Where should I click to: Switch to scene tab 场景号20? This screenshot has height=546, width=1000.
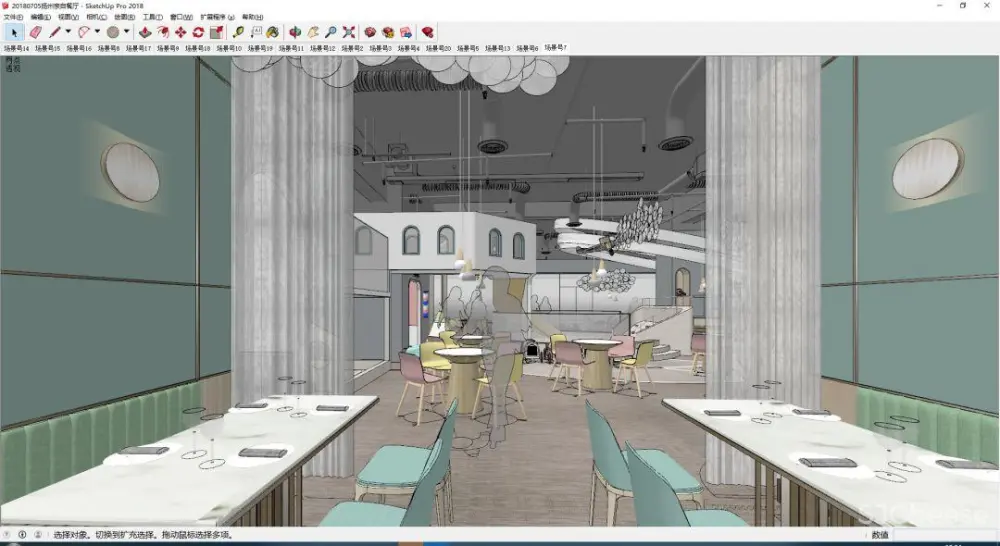(x=438, y=48)
